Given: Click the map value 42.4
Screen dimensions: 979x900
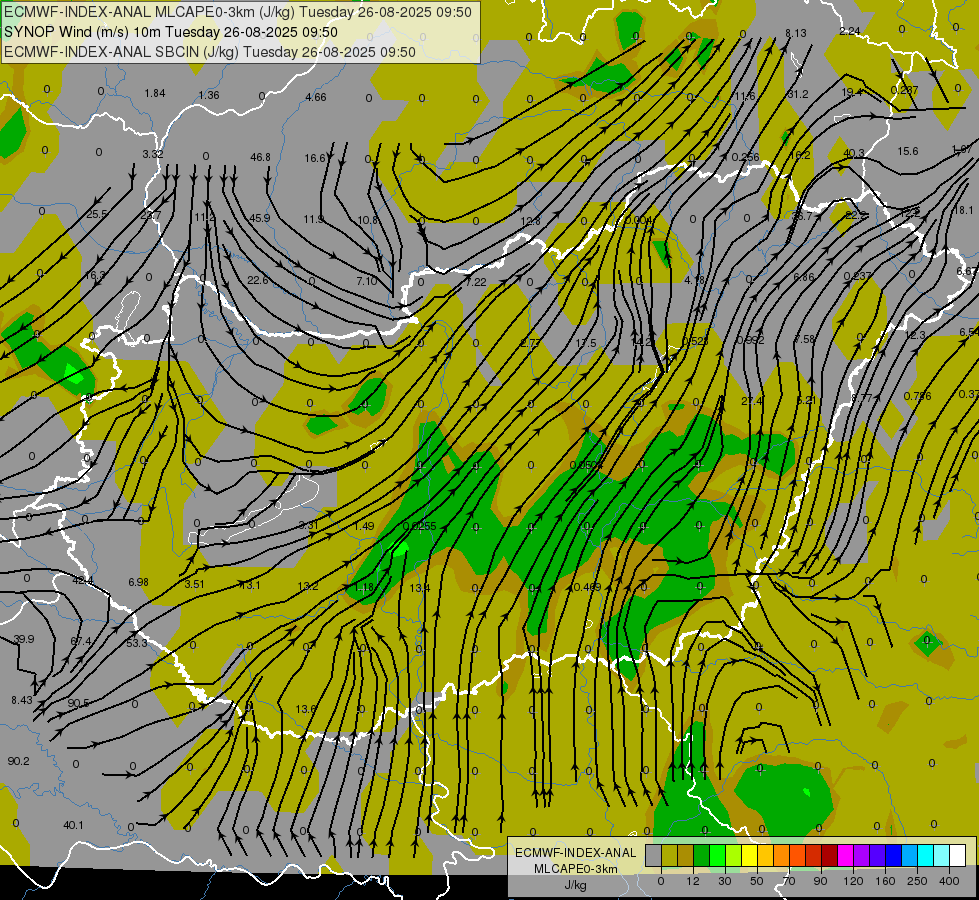Looking at the screenshot, I should point(82,581).
